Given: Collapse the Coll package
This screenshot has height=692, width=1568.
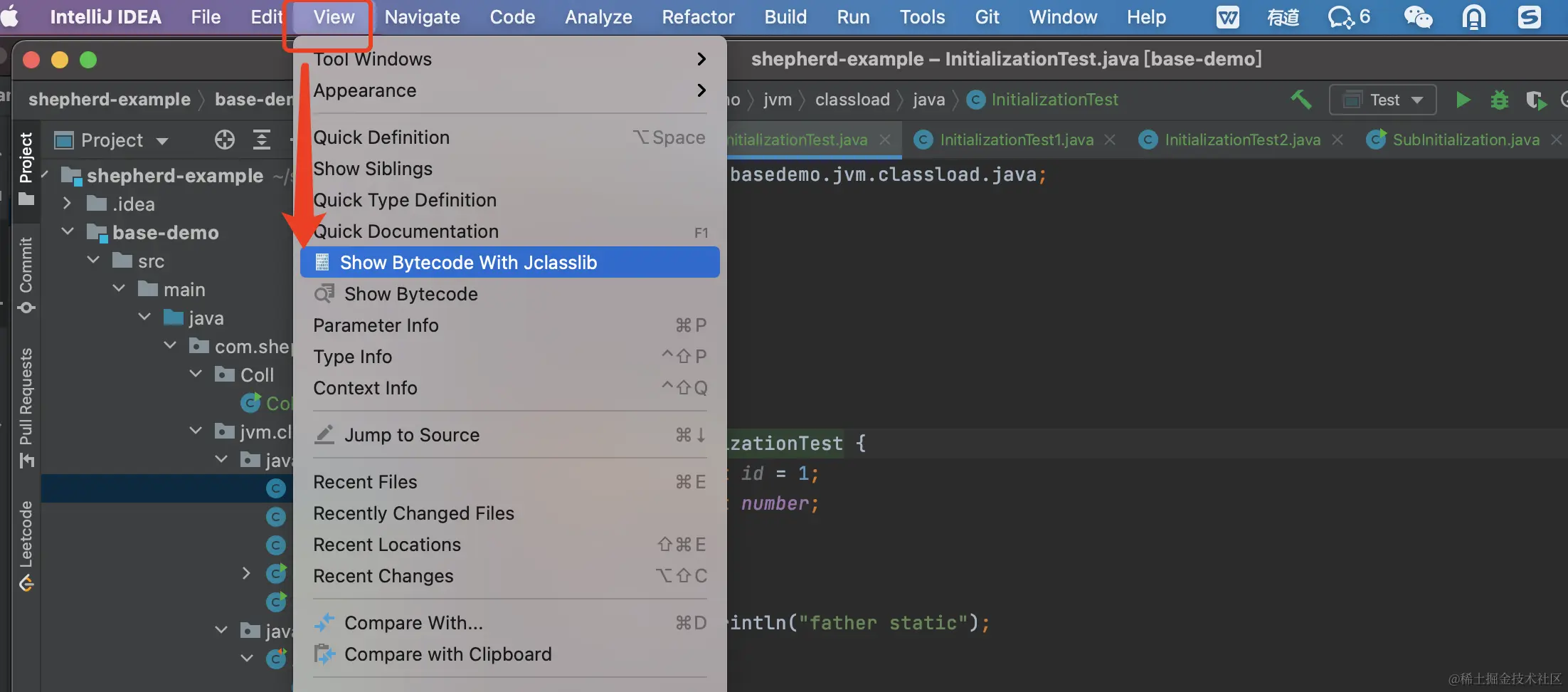Looking at the screenshot, I should (196, 374).
